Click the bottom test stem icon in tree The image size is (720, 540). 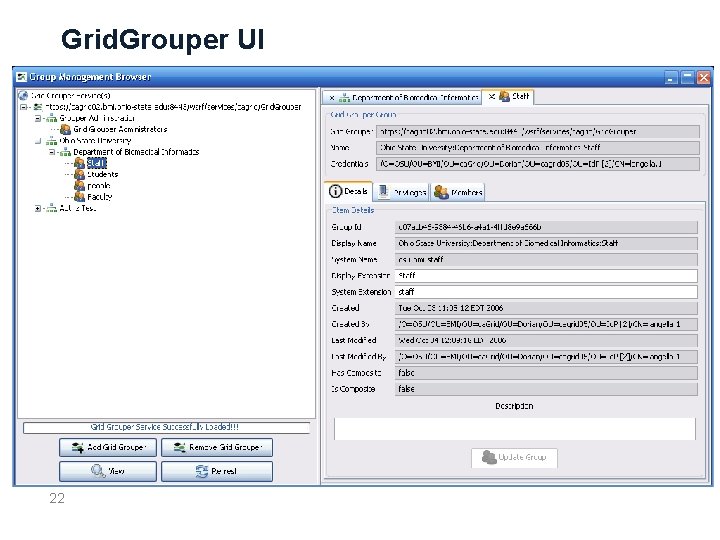click(x=51, y=208)
